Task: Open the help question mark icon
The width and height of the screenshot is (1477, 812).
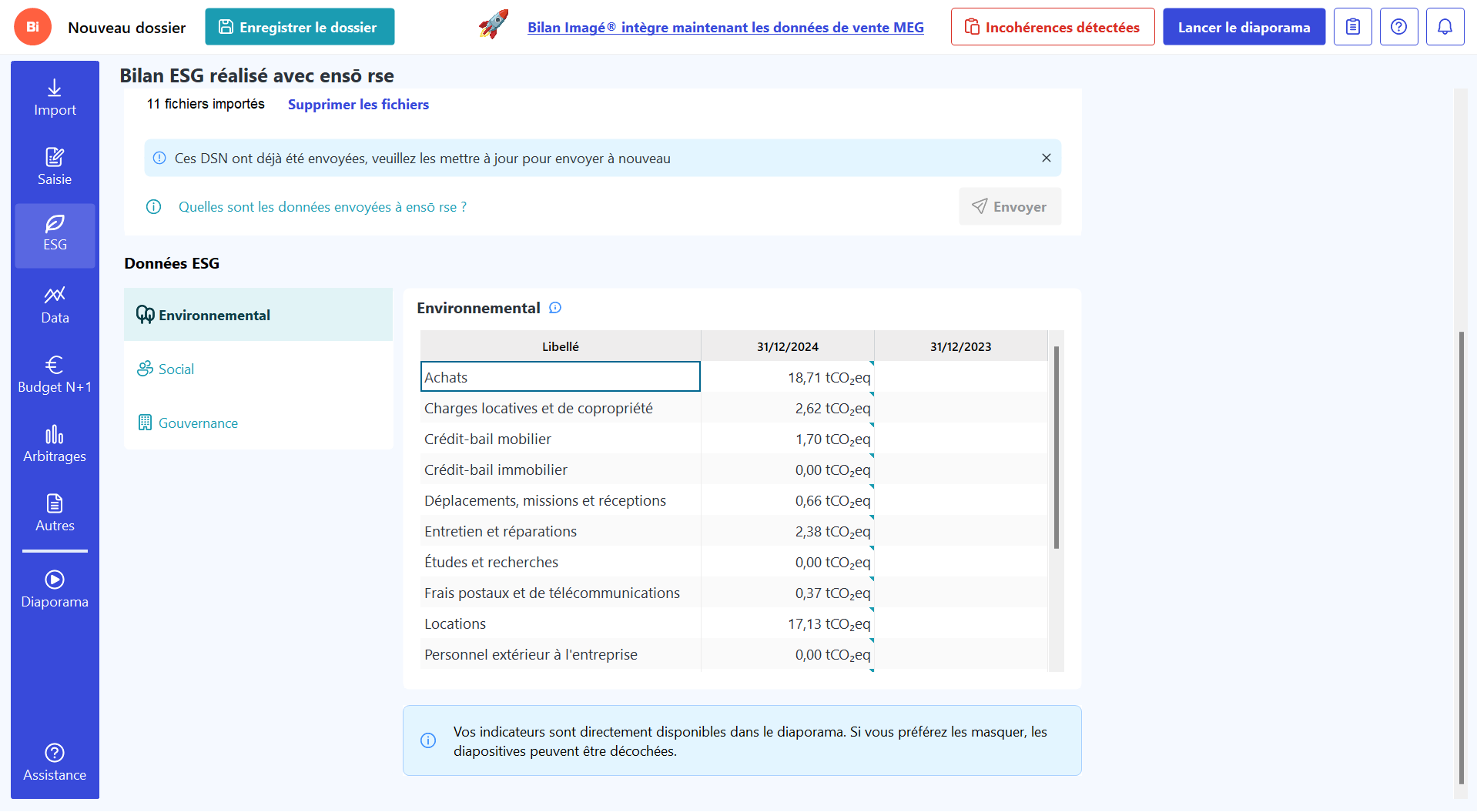Action: click(x=1398, y=27)
